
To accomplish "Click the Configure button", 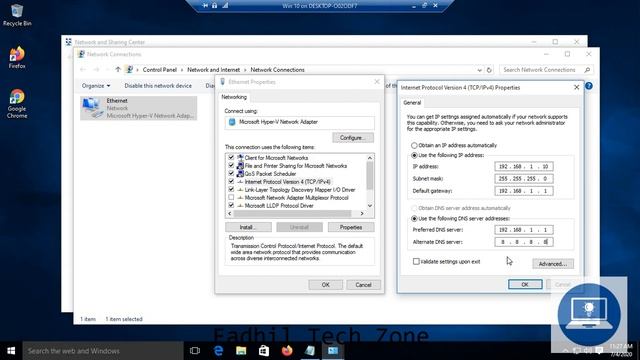I will pos(353,138).
